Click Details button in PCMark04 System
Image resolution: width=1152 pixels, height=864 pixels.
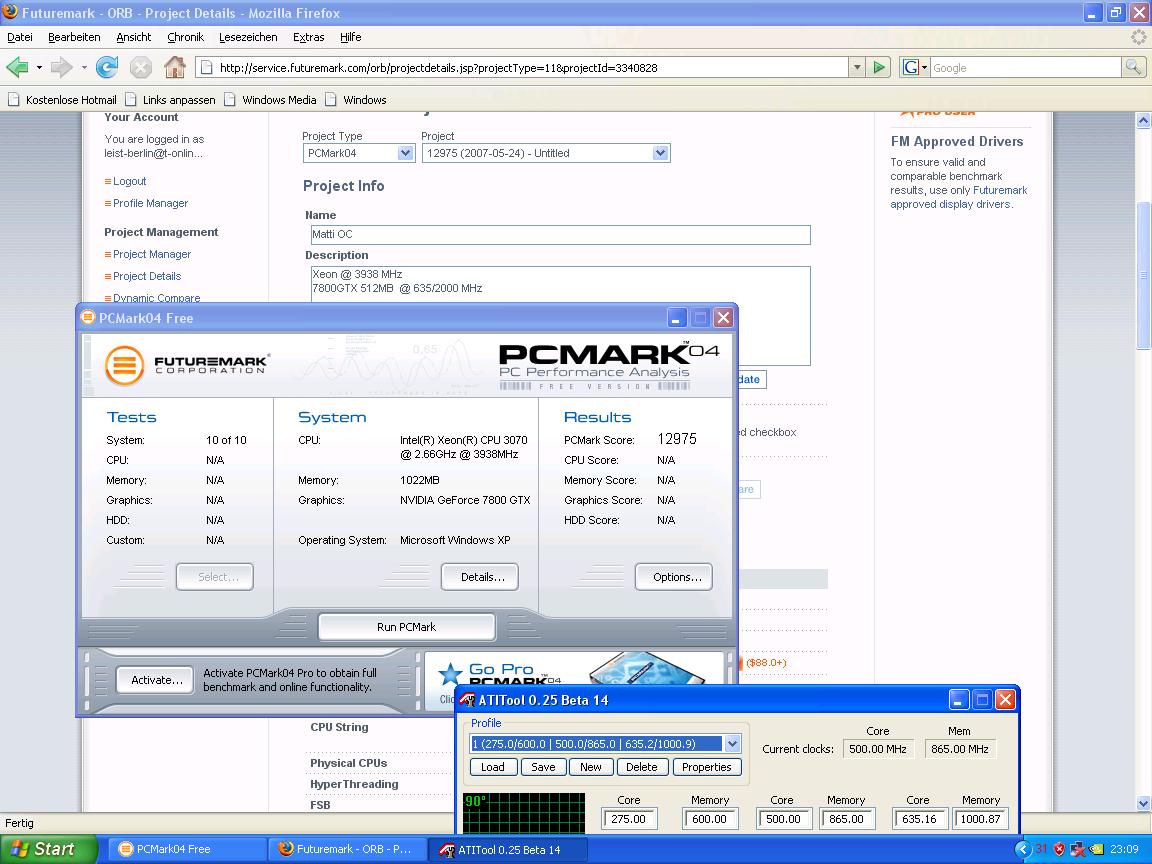480,577
